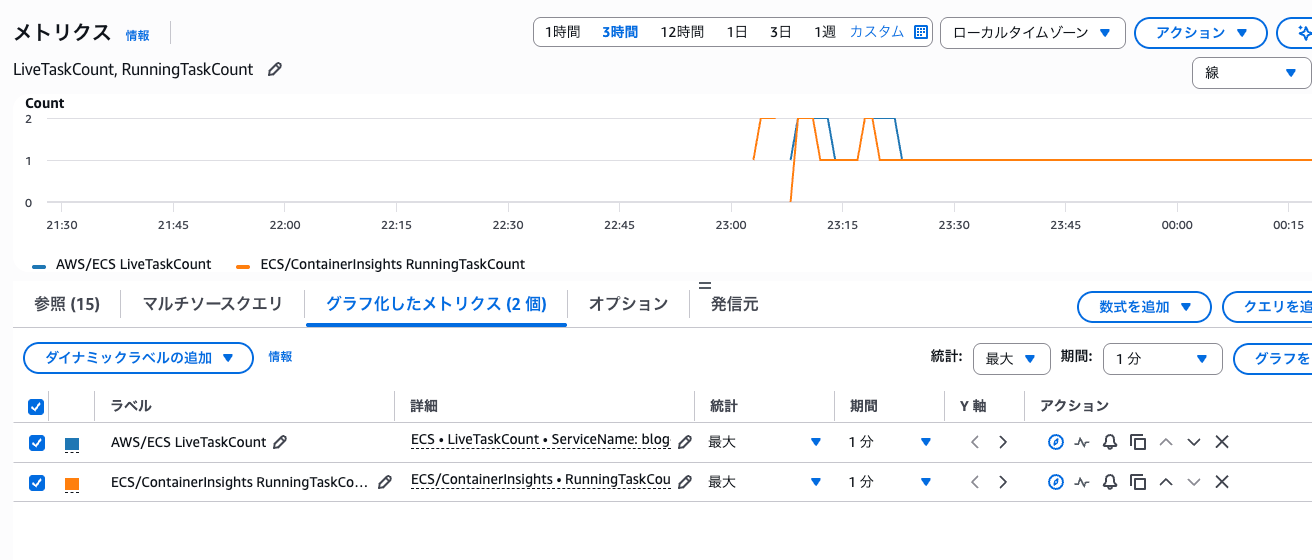Screen dimensions: 1312x560
Task: Change the period dropdown in the LiveTaskCount row
Action: click(x=890, y=442)
